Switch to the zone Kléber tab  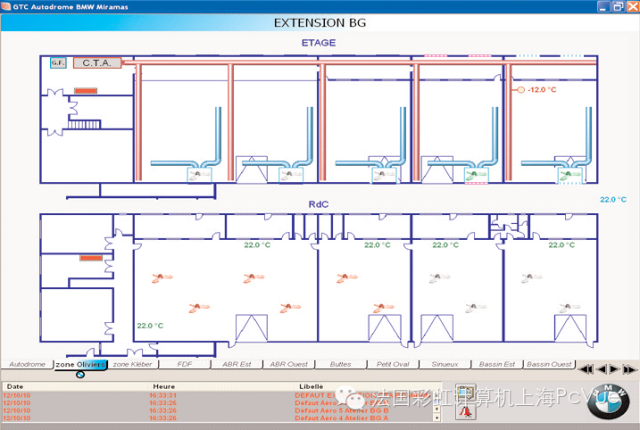tap(133, 364)
